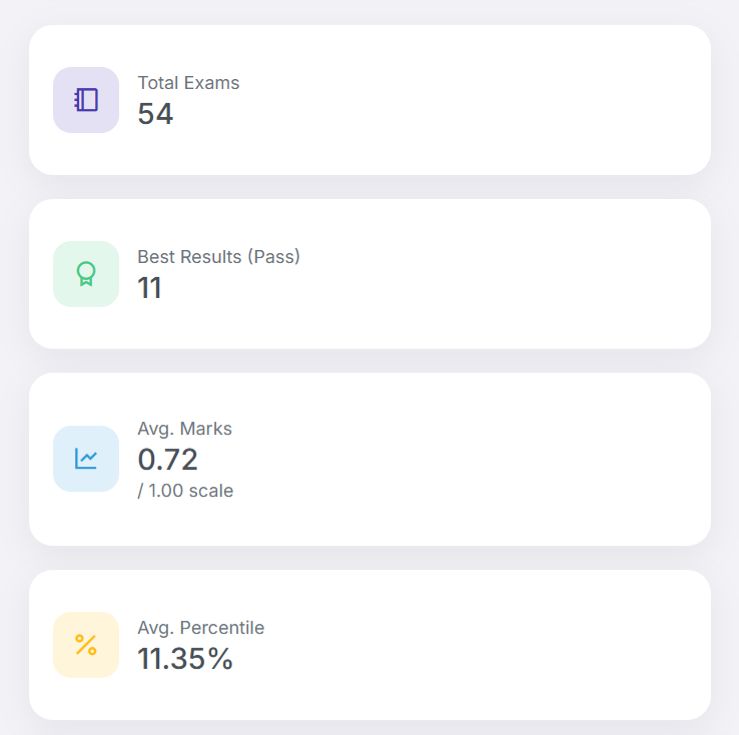
Task: Click the blue line chart icon
Action: pyautogui.click(x=86, y=459)
